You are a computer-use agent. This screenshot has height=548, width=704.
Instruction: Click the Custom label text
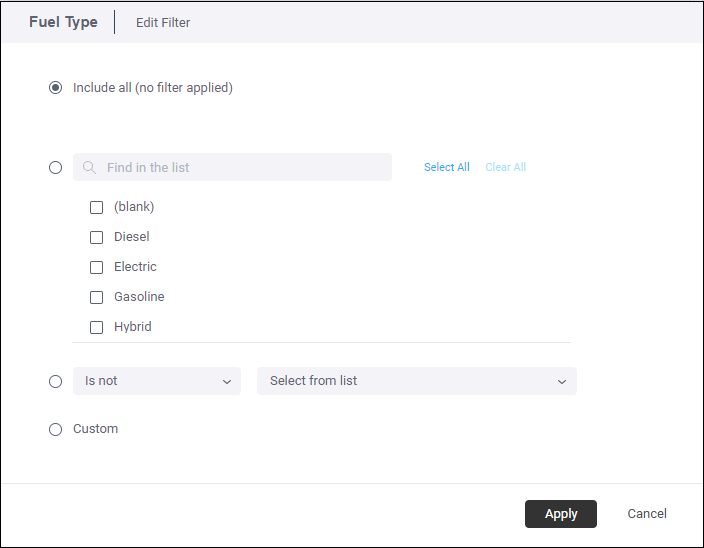[x=96, y=429]
